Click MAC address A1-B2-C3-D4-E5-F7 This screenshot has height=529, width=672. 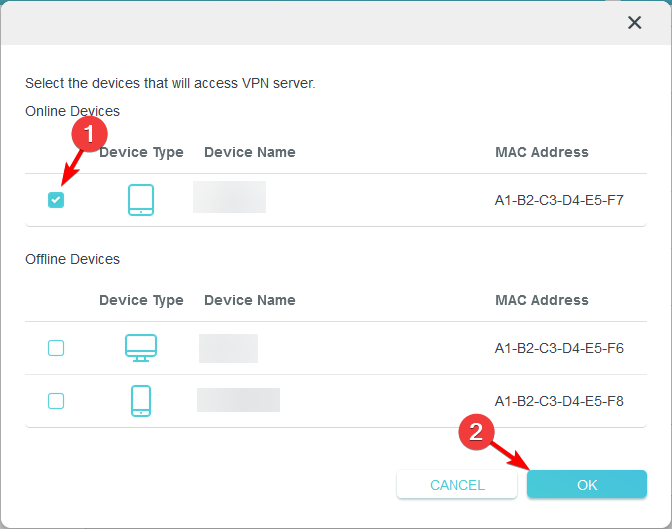[559, 200]
